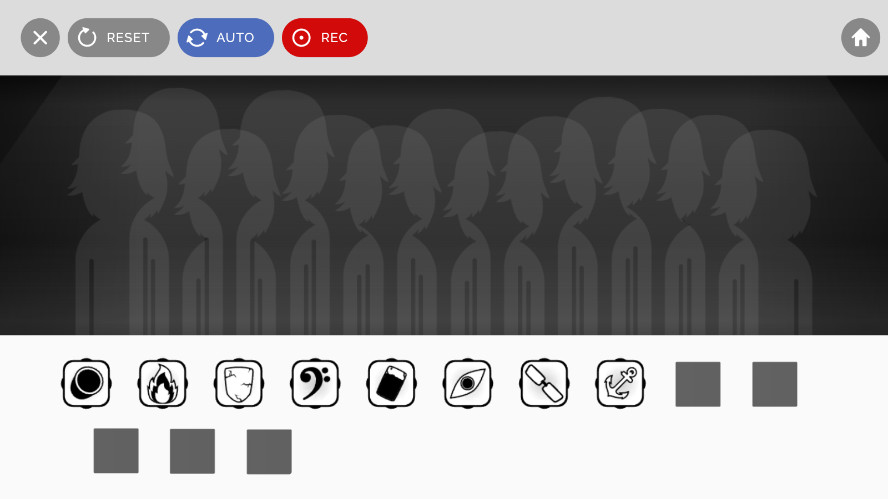Viewport: 888px width, 499px height.
Task: Click the black phone card icon
Action: pos(391,383)
